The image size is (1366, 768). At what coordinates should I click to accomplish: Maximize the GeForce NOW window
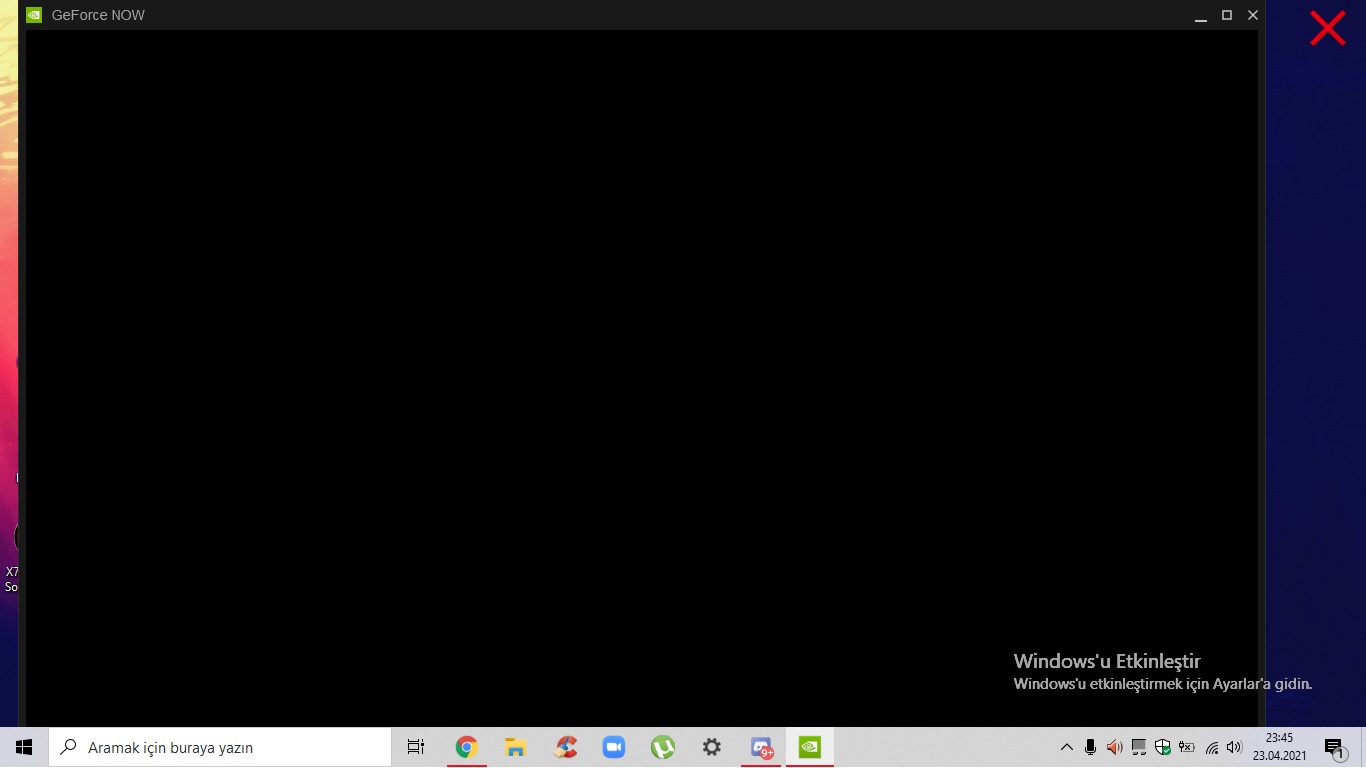[x=1227, y=15]
